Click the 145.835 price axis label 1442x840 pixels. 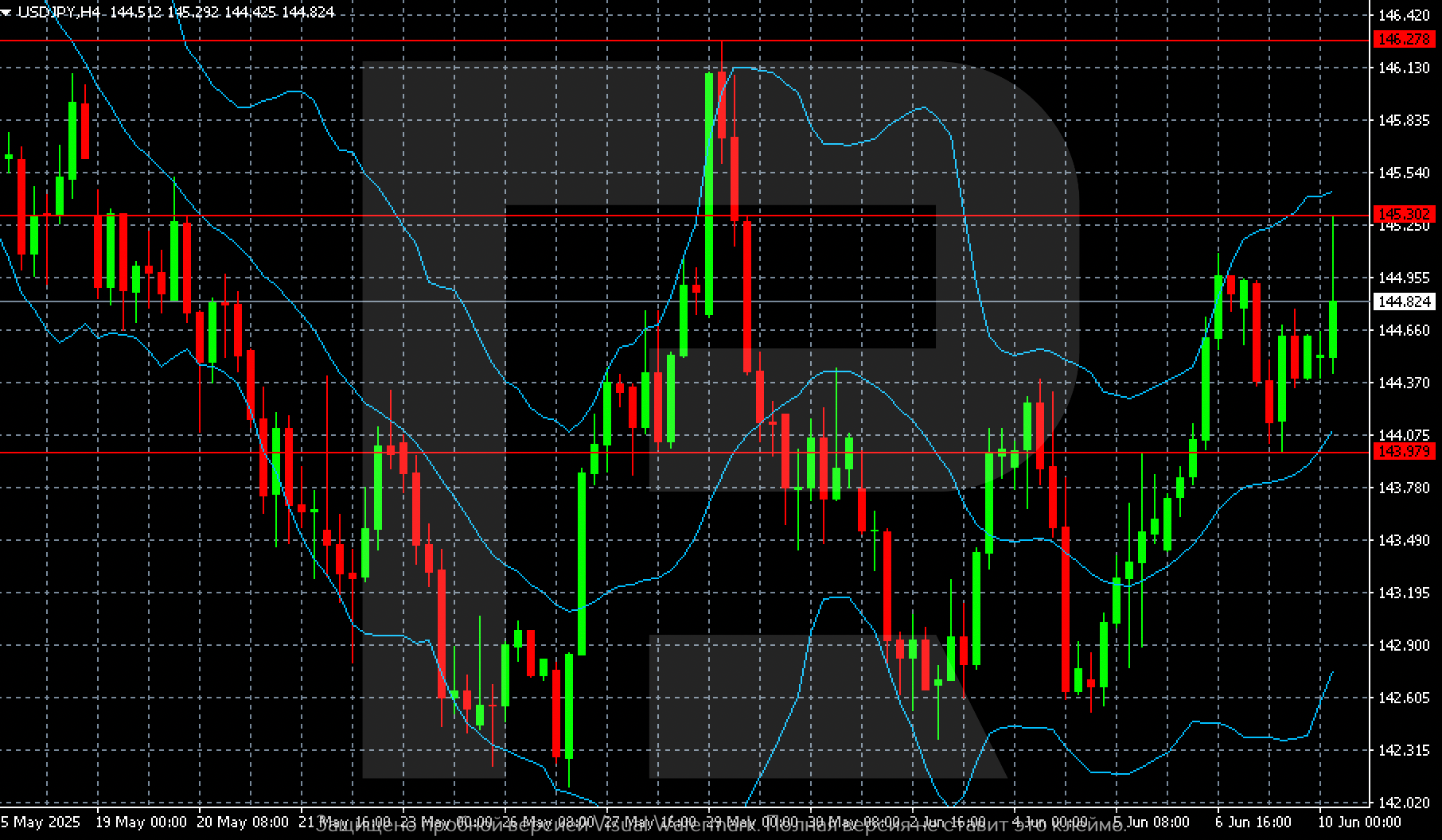(x=1404, y=121)
